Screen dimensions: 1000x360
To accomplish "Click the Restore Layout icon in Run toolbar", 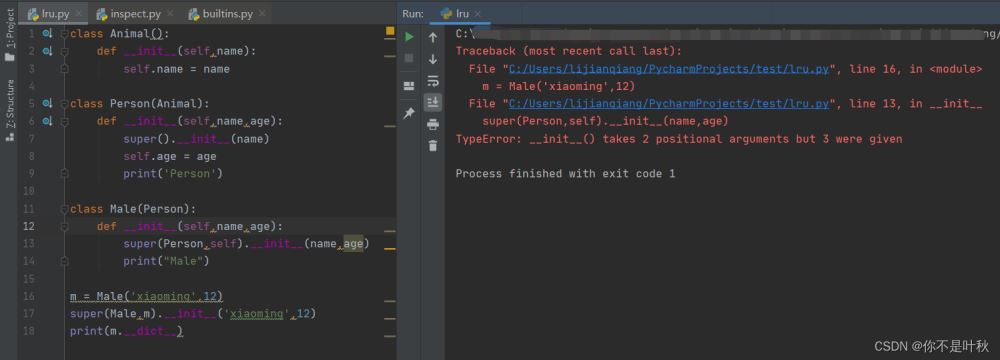I will click(x=409, y=86).
